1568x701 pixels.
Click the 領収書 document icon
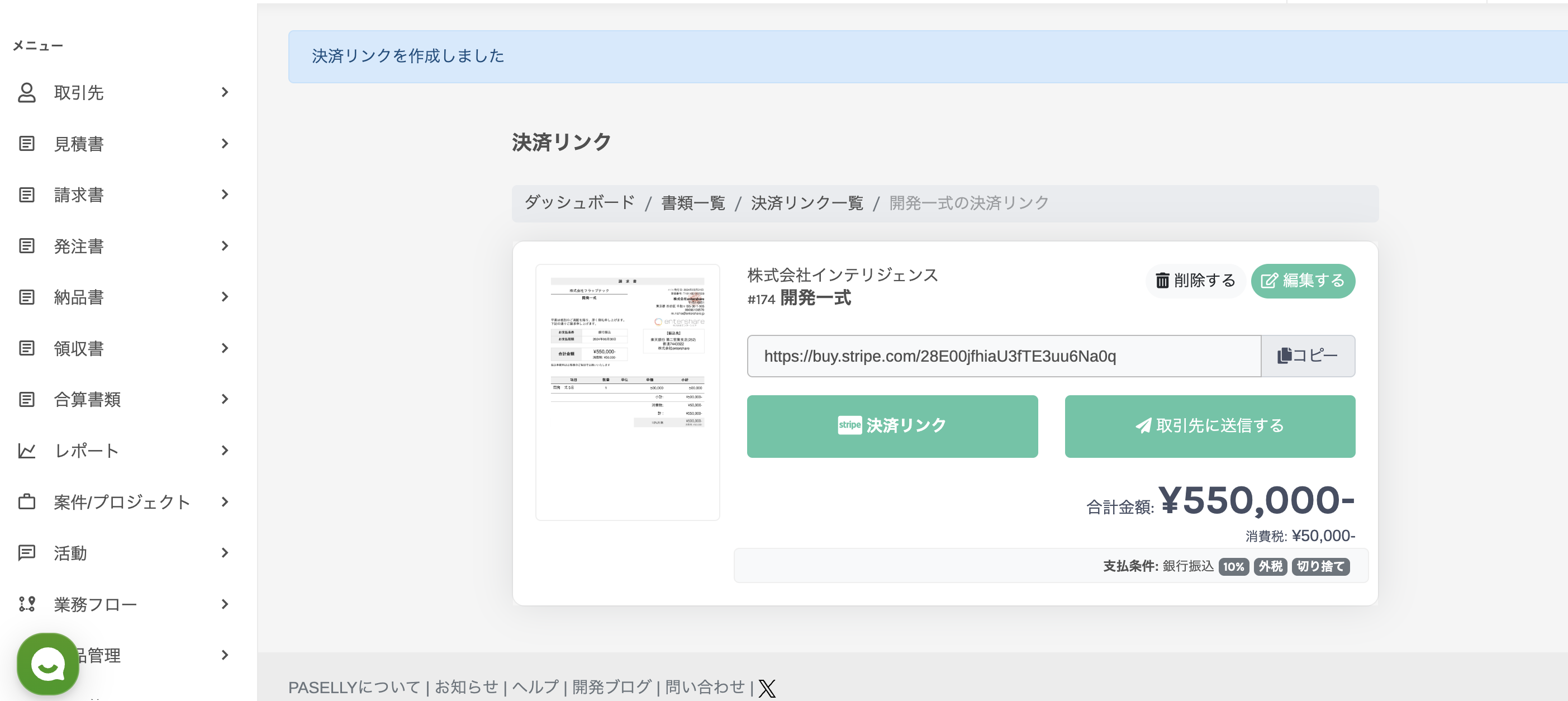pyautogui.click(x=26, y=348)
